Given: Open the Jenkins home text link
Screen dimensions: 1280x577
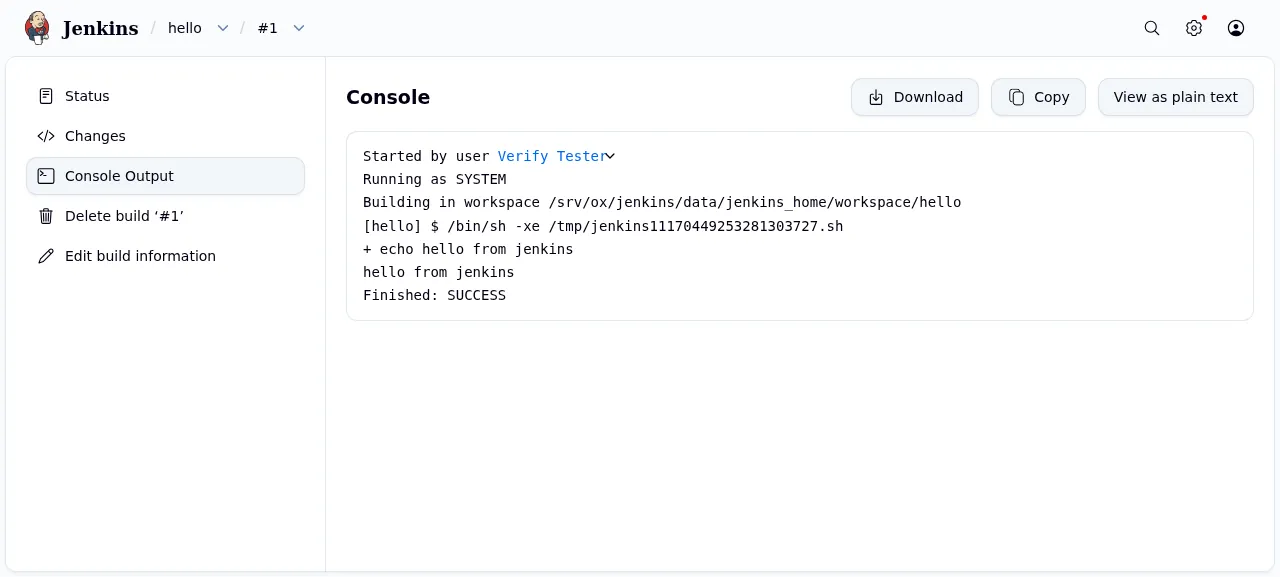Looking at the screenshot, I should (100, 28).
